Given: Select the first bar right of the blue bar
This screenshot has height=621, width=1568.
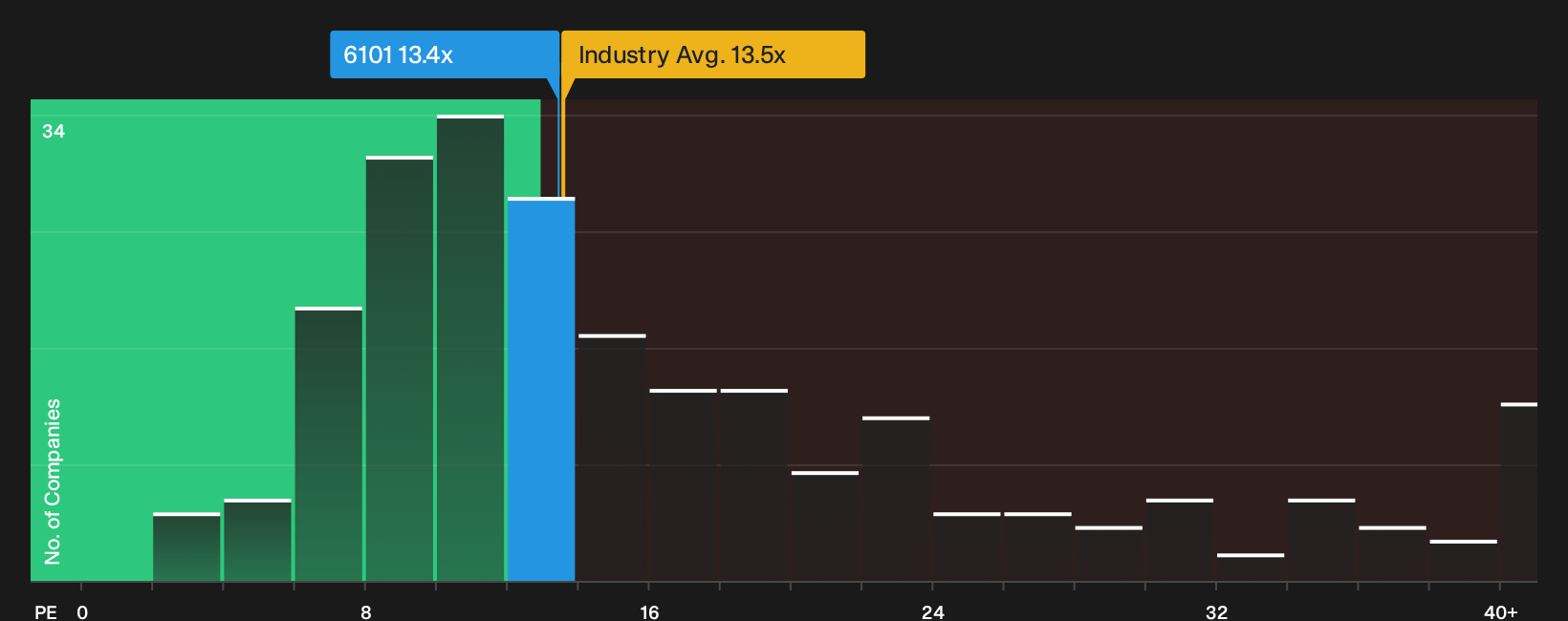Looking at the screenshot, I should pyautogui.click(x=612, y=458).
